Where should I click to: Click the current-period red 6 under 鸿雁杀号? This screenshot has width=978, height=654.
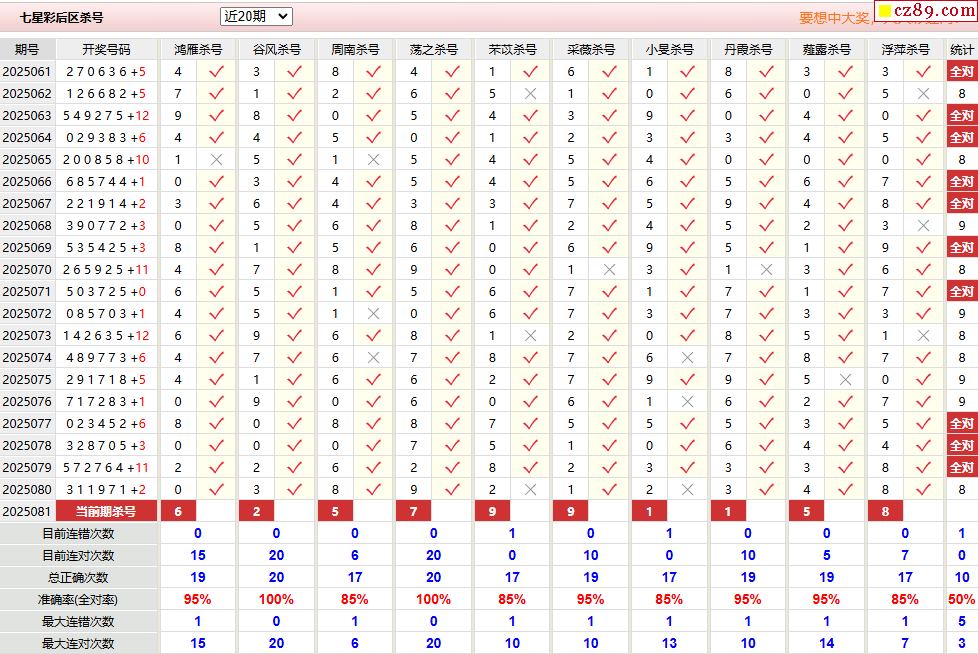(178, 511)
